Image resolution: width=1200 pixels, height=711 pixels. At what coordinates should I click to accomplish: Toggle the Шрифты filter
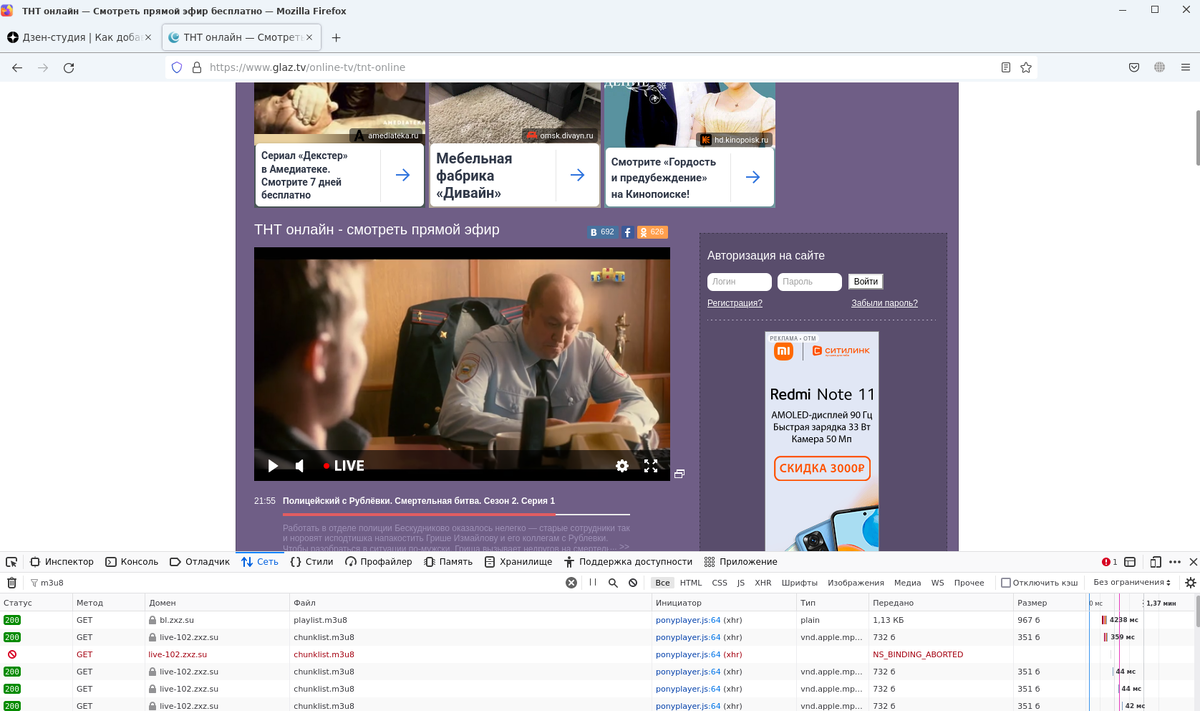click(x=800, y=582)
